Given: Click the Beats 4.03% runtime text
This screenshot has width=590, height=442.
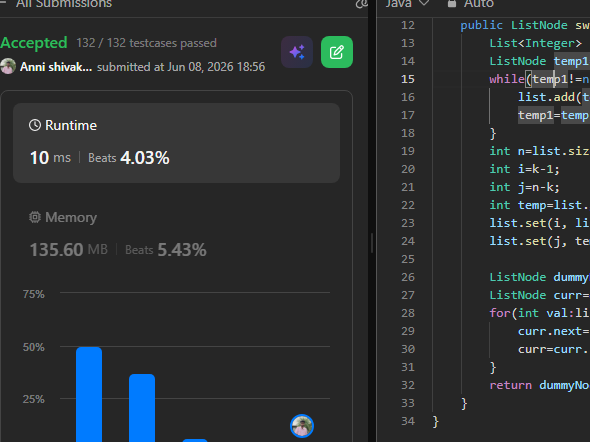Looking at the screenshot, I should tap(129, 158).
